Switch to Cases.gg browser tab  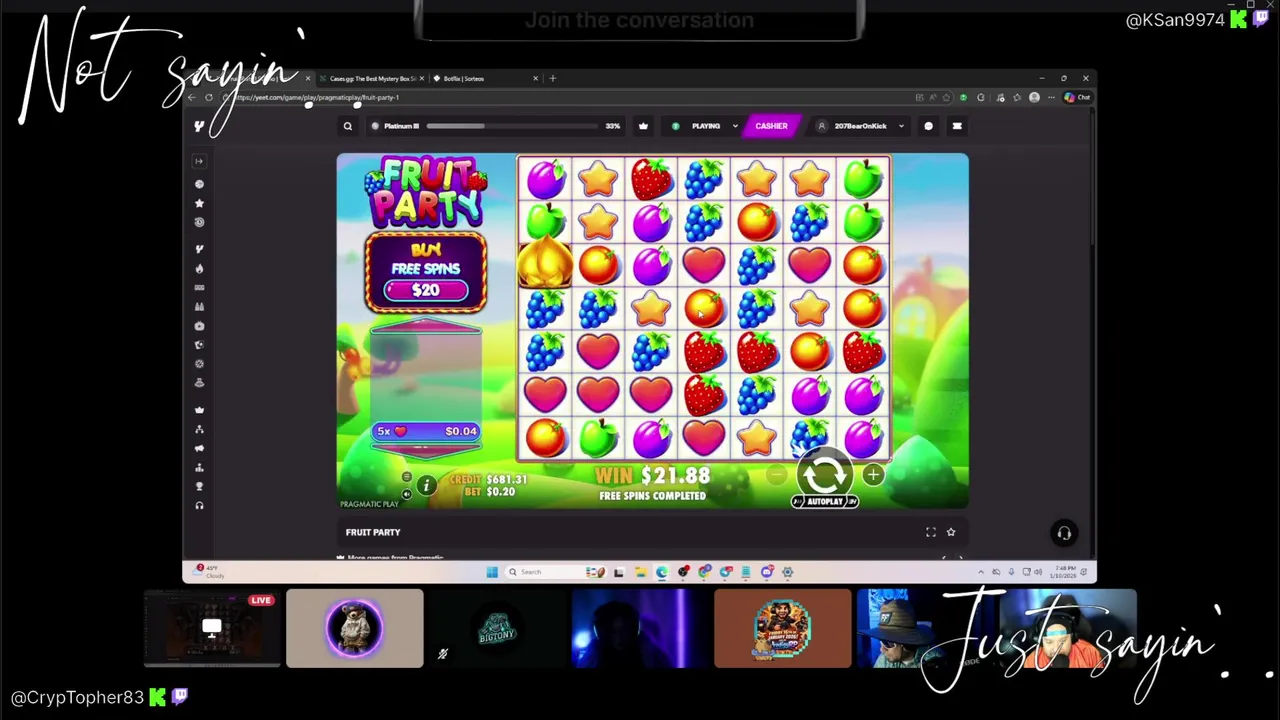(372, 78)
